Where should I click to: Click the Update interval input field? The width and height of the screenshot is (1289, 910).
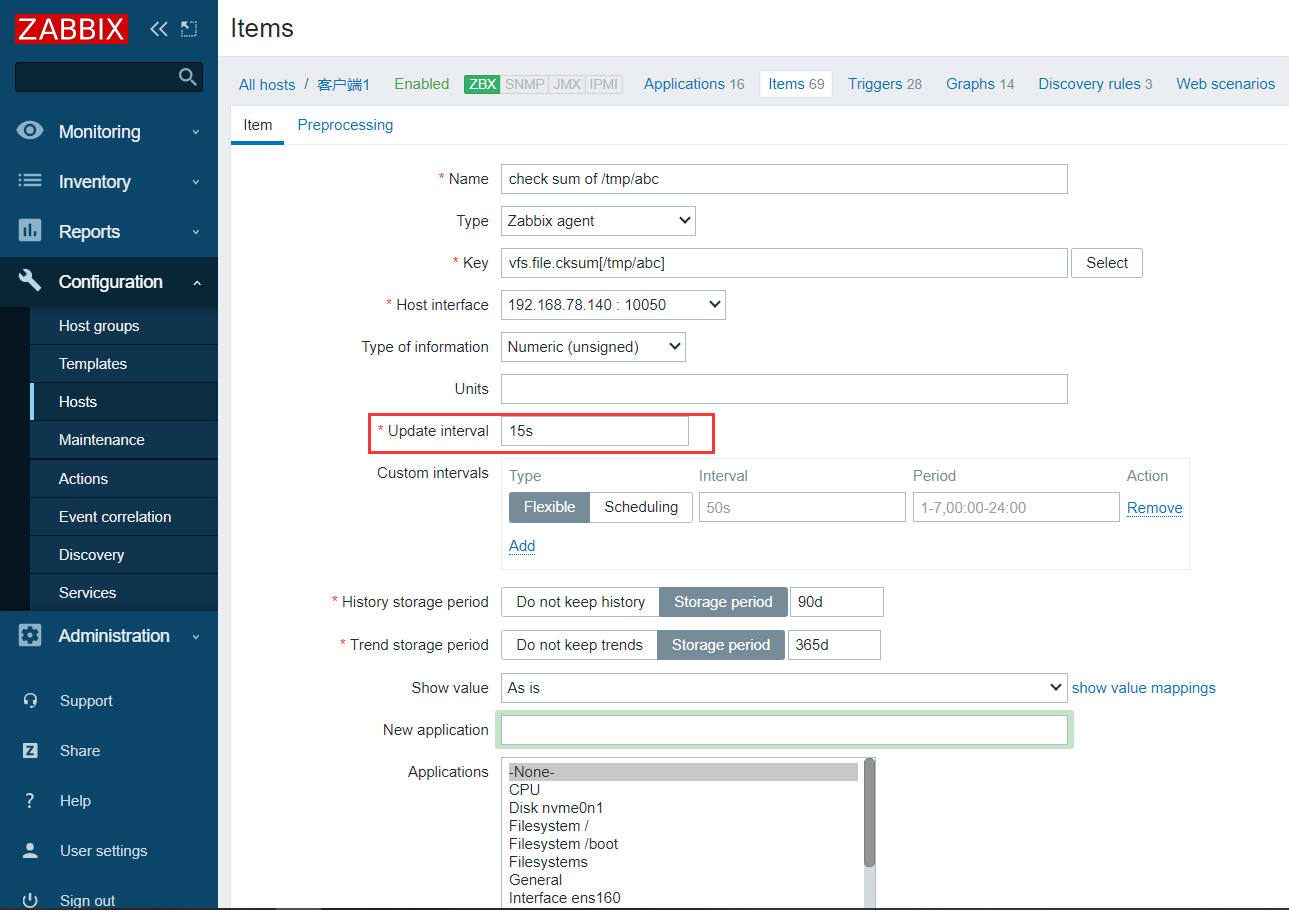(594, 431)
